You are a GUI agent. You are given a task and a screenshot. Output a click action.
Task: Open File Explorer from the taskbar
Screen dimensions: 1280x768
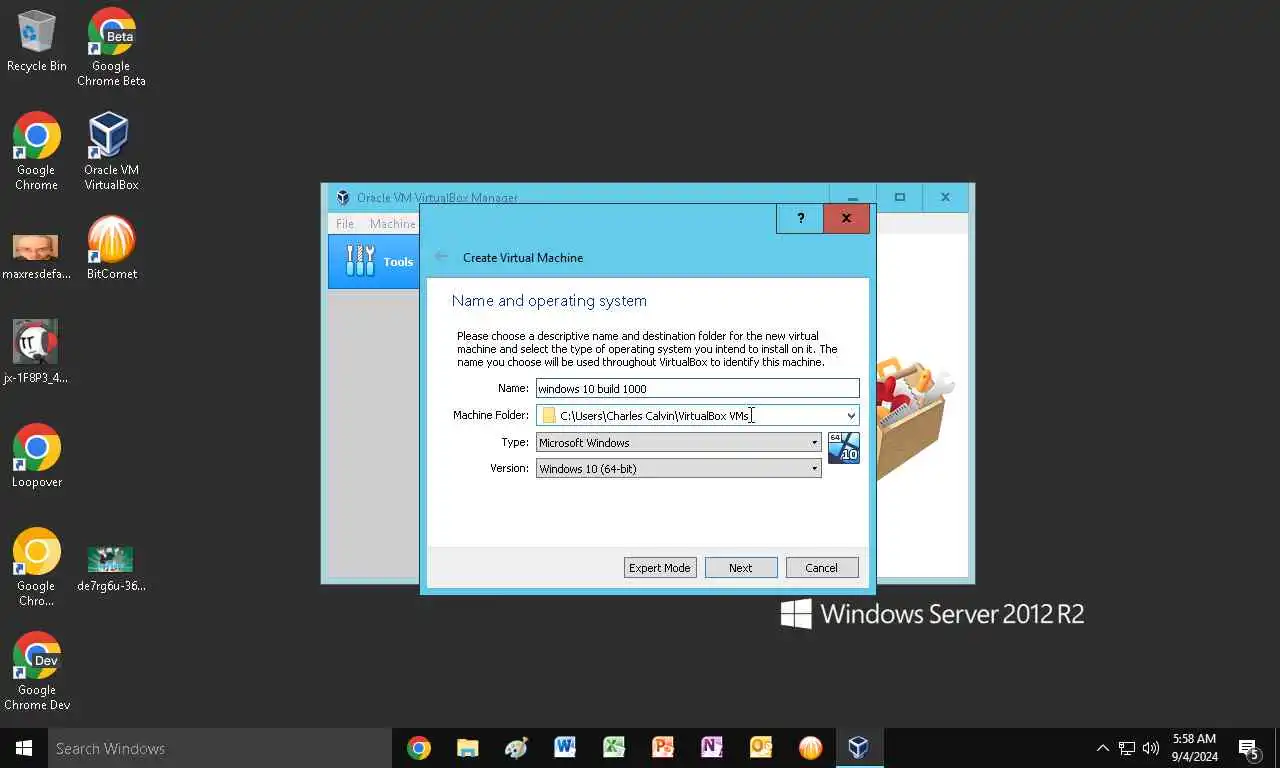[x=467, y=748]
